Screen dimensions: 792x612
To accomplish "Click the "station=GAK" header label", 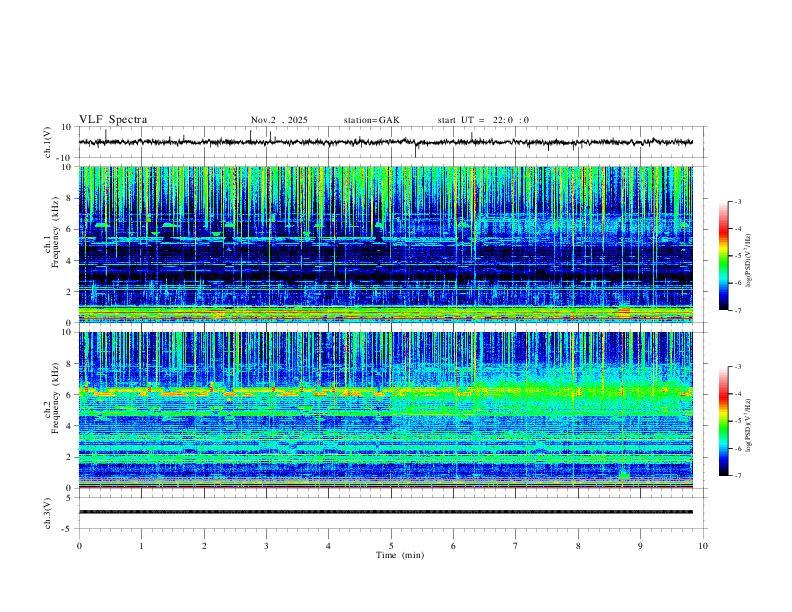I will pyautogui.click(x=371, y=120).
